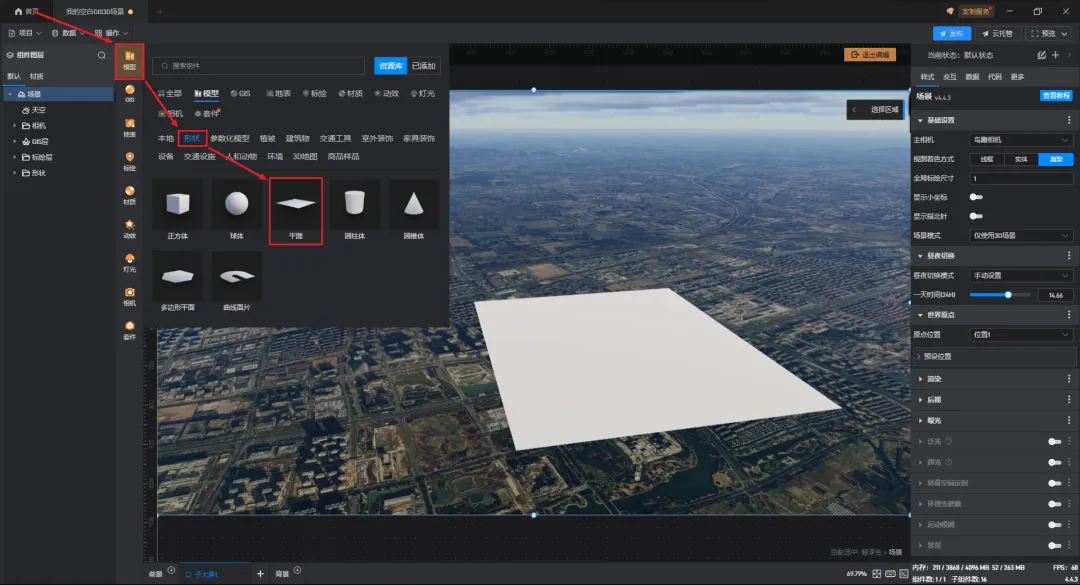Click the edit state icon beside 默认状态
The height and width of the screenshot is (585, 1080).
(1042, 55)
